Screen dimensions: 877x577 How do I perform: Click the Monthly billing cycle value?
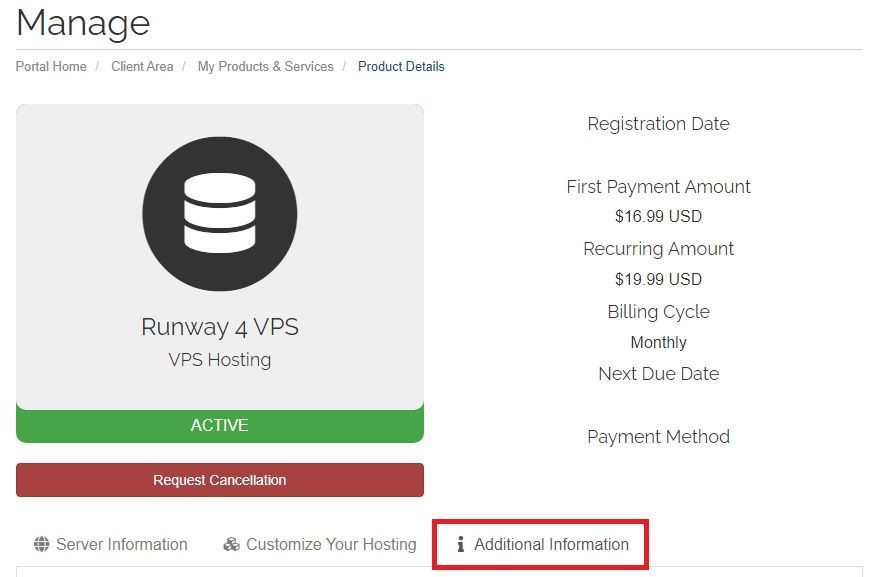pos(658,342)
